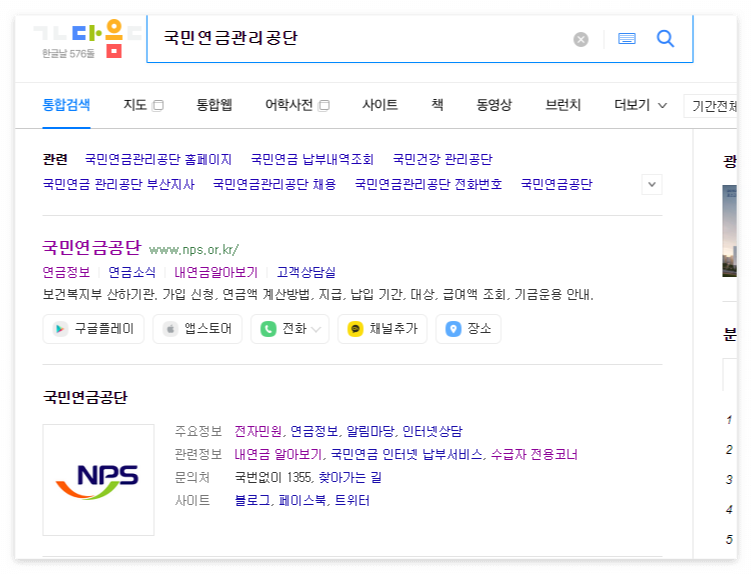Click the ad building image thumbnail
Viewport: 752px width, 574px height.
coord(729,231)
